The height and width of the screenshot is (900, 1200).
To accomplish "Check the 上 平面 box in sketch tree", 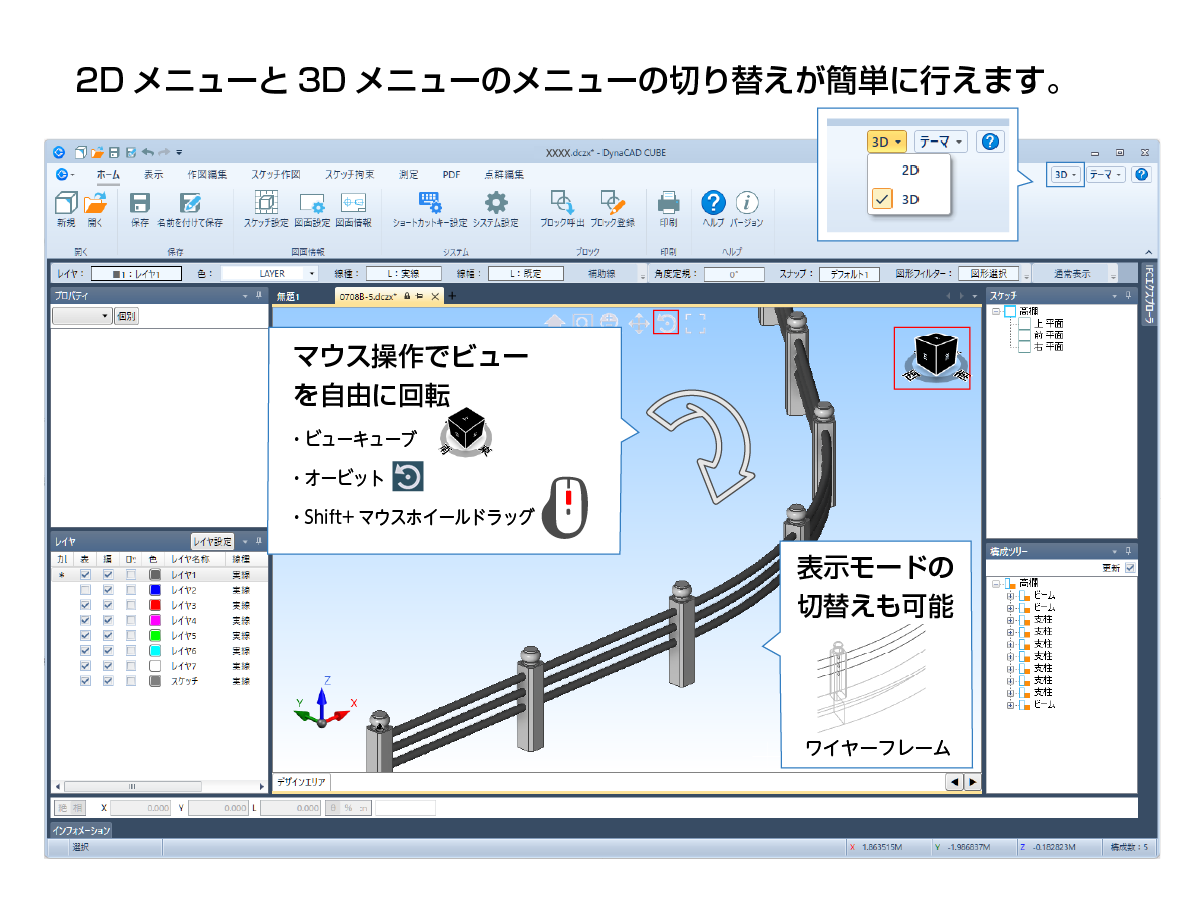I will click(x=1024, y=324).
